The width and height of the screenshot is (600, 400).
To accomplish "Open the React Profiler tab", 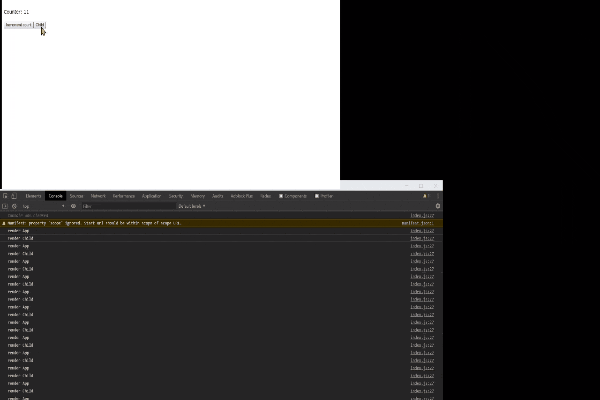I will click(x=324, y=196).
